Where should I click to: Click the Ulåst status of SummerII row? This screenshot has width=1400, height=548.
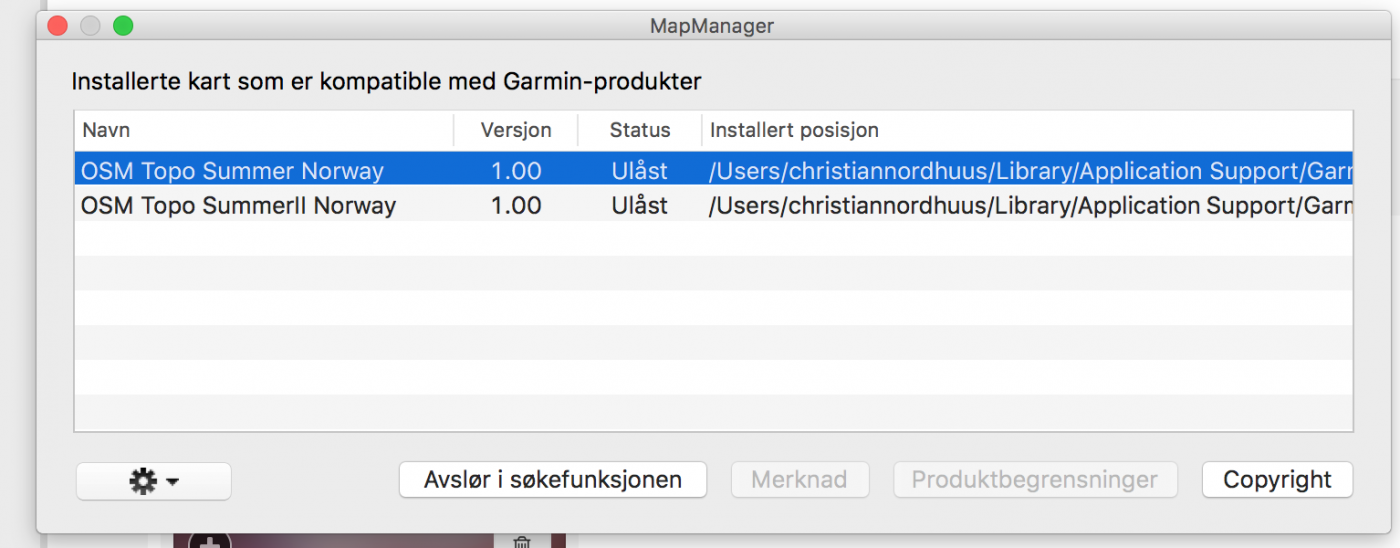[640, 206]
